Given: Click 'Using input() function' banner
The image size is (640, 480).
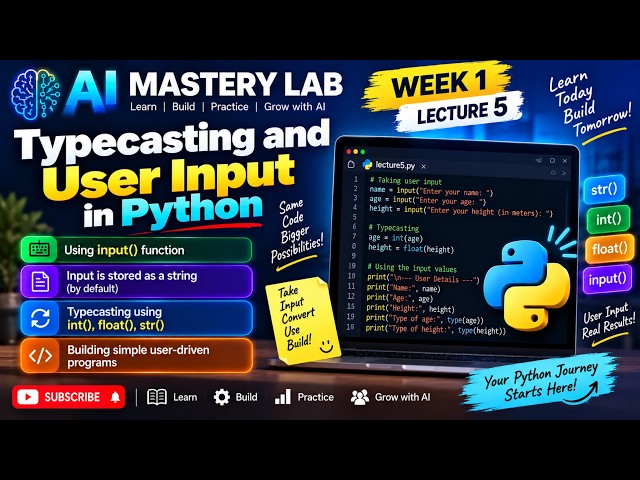Looking at the screenshot, I should click(x=136, y=250).
